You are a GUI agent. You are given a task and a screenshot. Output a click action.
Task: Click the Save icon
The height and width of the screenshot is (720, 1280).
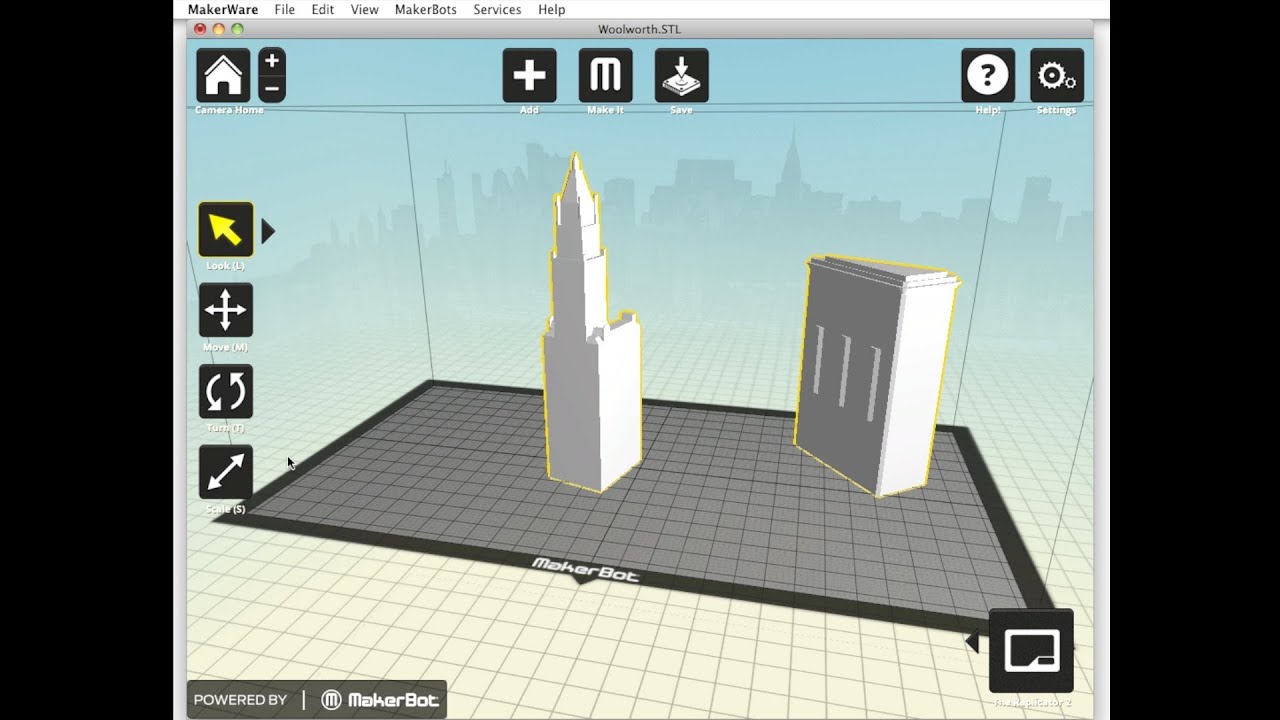[681, 75]
